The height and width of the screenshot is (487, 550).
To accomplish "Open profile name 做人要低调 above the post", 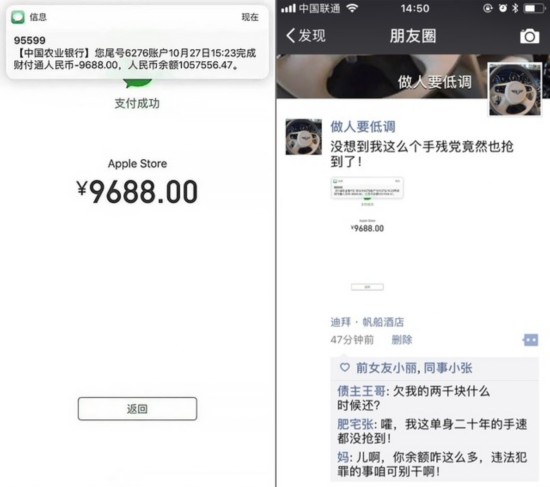I will tap(363, 127).
